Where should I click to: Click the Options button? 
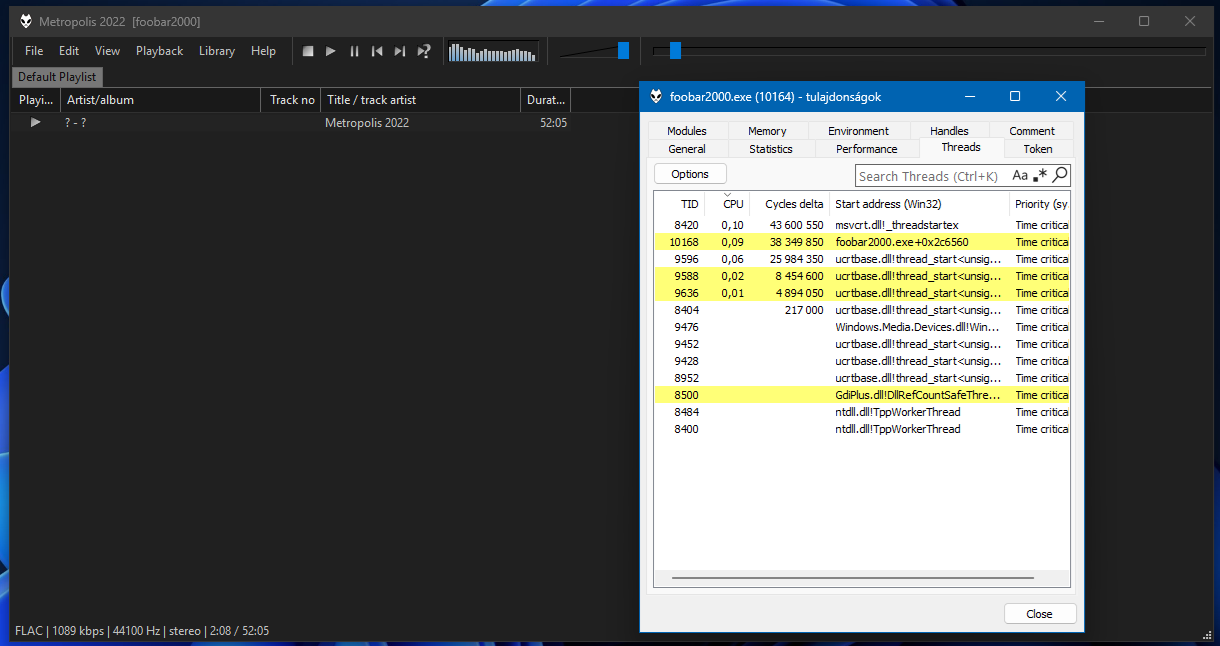(690, 174)
